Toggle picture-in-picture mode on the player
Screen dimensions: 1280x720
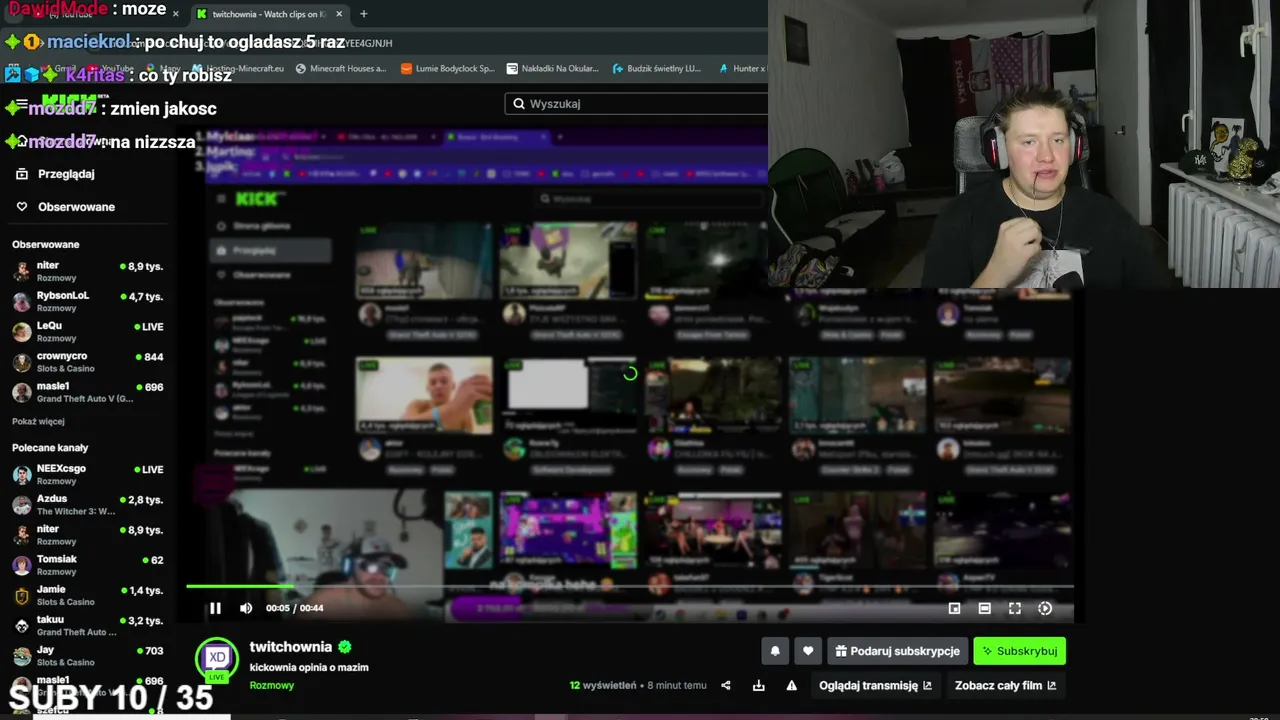coord(954,608)
